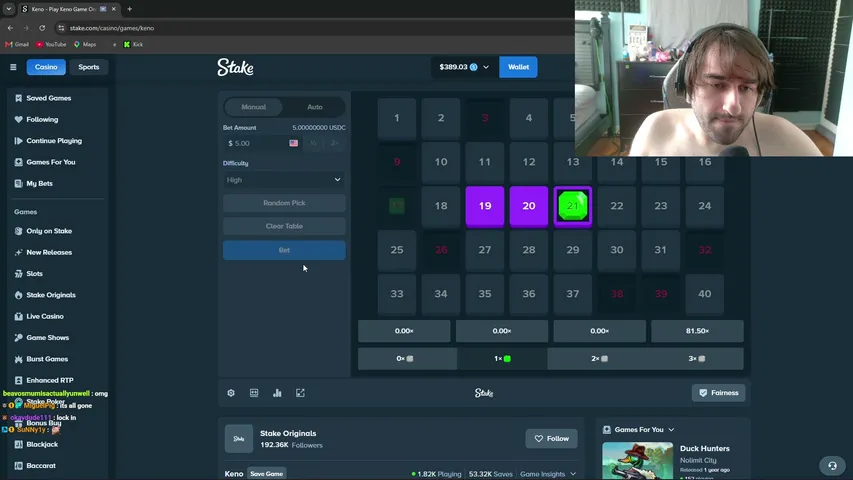
Task: Click the Saved Games bookmark icon
Action: (x=18, y=98)
